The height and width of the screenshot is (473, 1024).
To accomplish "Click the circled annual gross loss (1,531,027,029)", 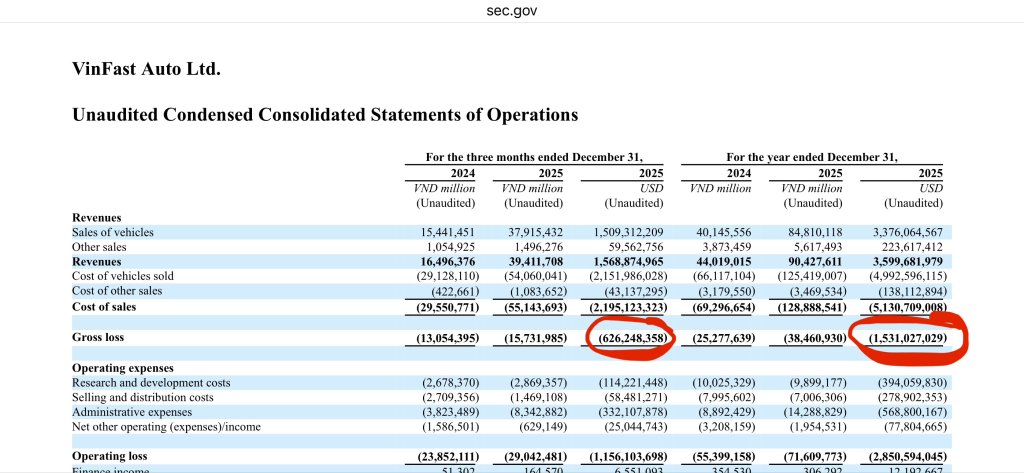I will 909,338.
